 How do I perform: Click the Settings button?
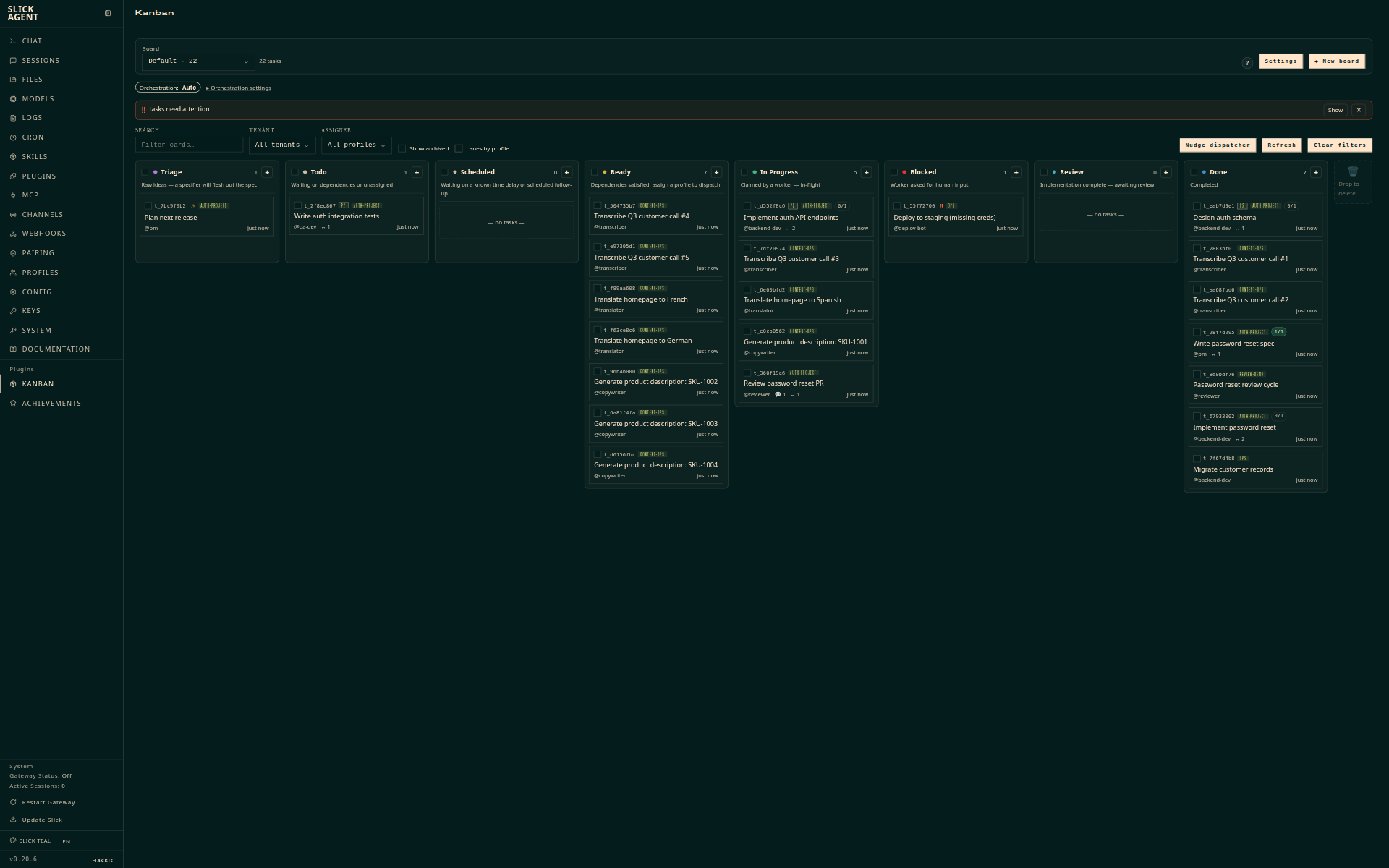(x=1280, y=61)
